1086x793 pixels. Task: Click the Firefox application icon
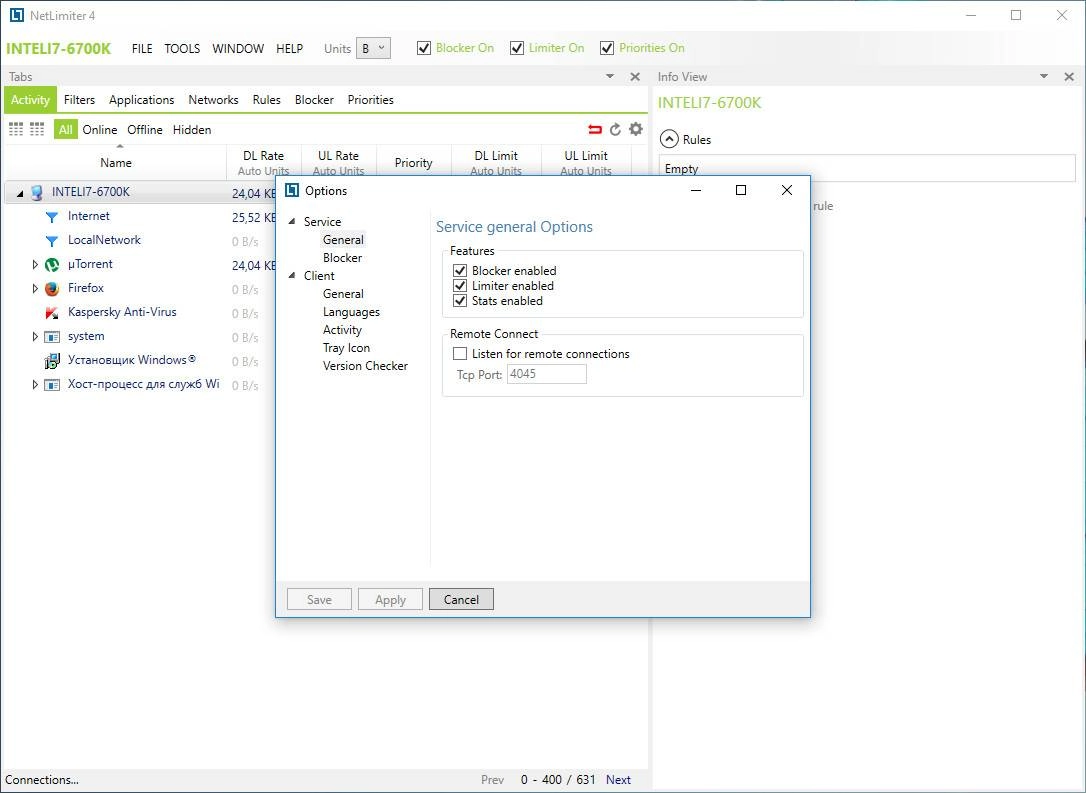pyautogui.click(x=52, y=289)
